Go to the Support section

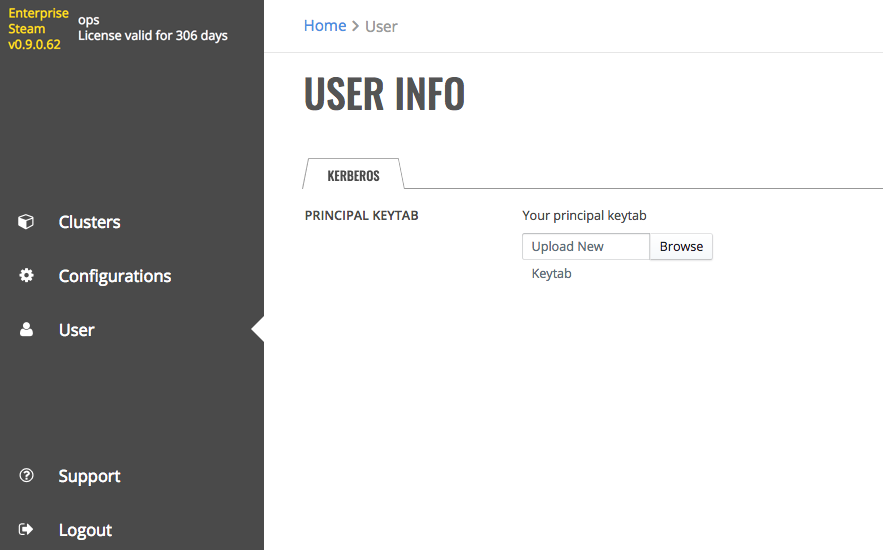tap(90, 476)
